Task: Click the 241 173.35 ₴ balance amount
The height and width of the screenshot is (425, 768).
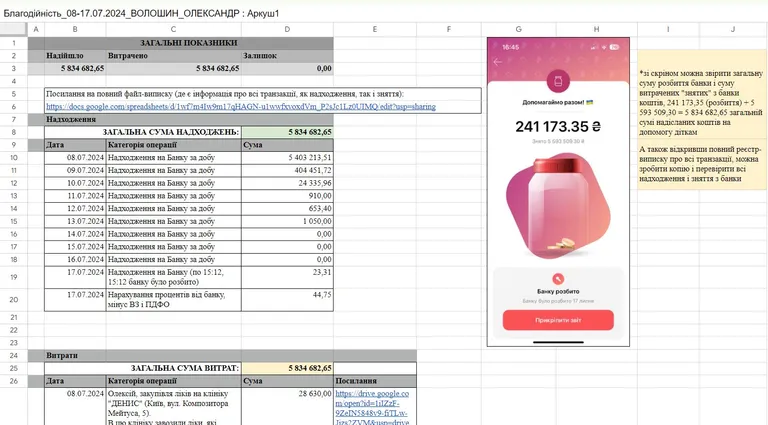Action: (x=558, y=127)
